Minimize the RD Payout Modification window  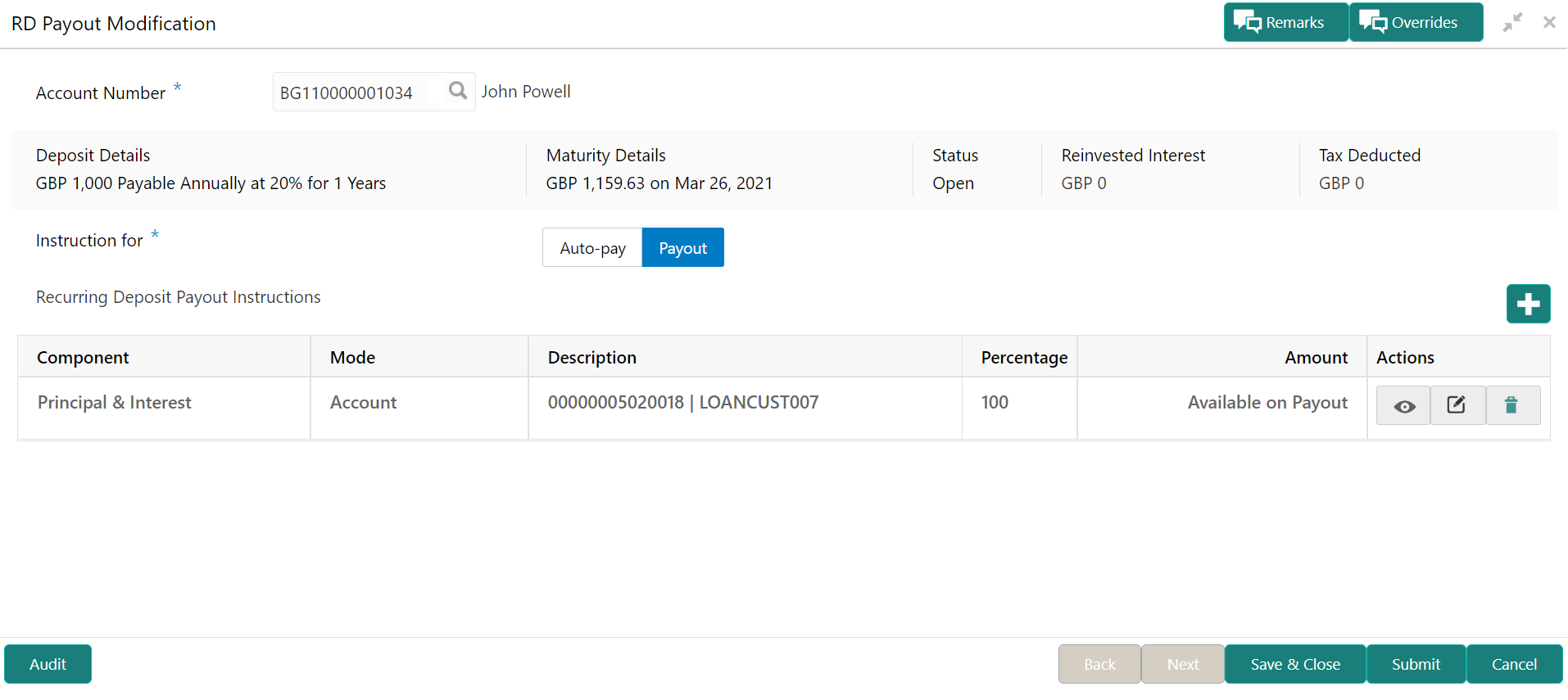(x=1512, y=22)
